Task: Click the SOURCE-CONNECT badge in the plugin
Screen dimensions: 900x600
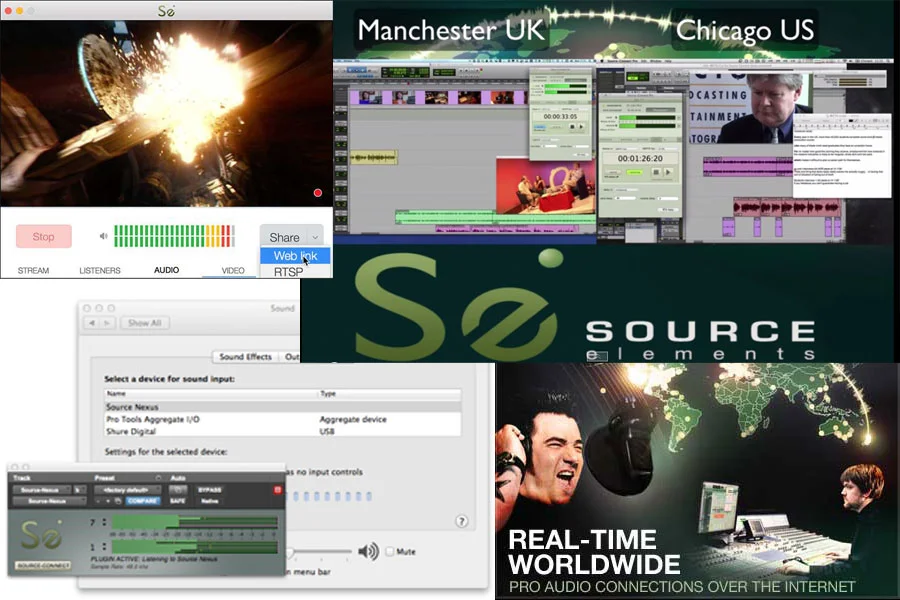Action: [43, 566]
